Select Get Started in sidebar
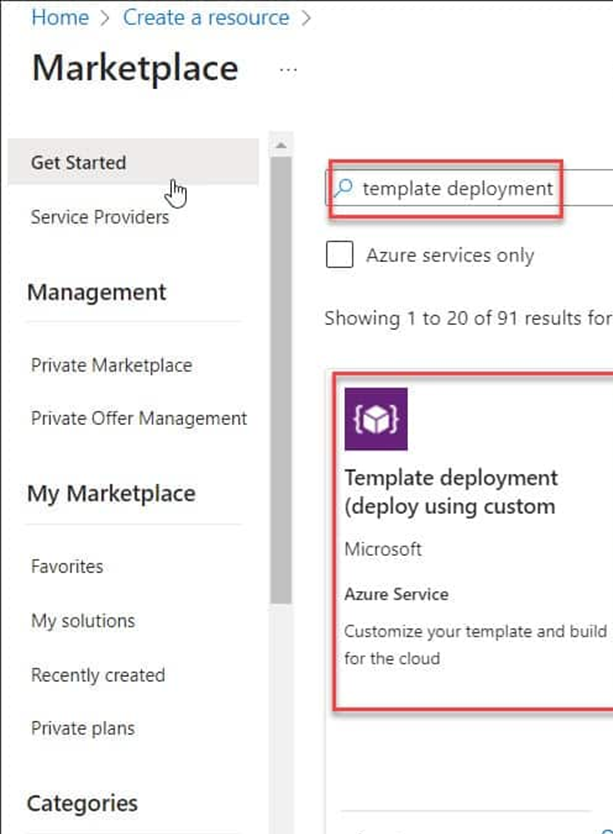This screenshot has height=834, width=613. pos(133,162)
